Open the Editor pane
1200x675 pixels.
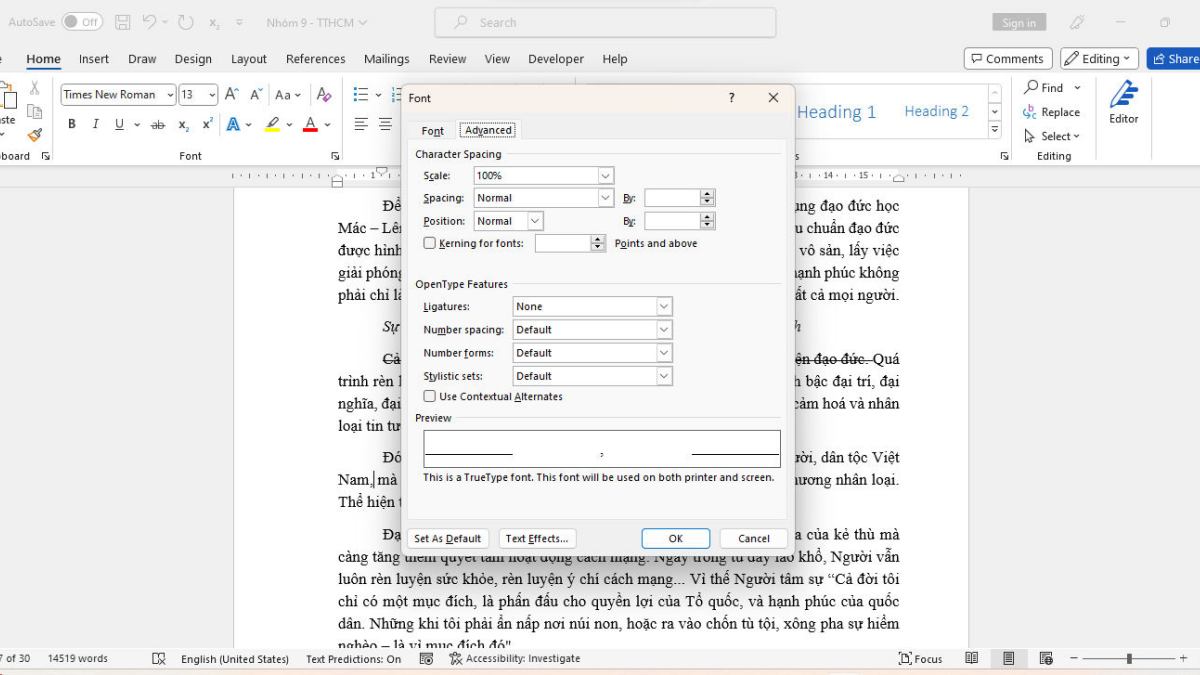[x=1122, y=110]
